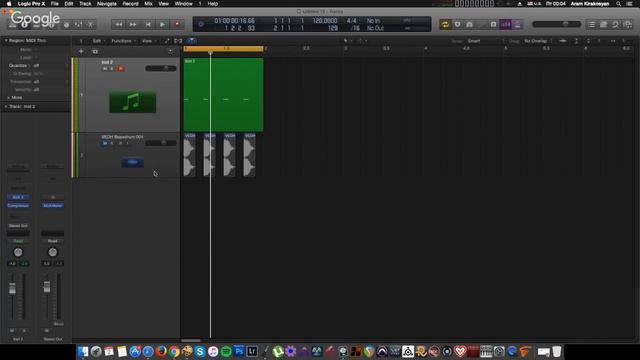Toggle the blue catch playhead button
This screenshot has height=360, width=640.
pyautogui.click(x=191, y=41)
